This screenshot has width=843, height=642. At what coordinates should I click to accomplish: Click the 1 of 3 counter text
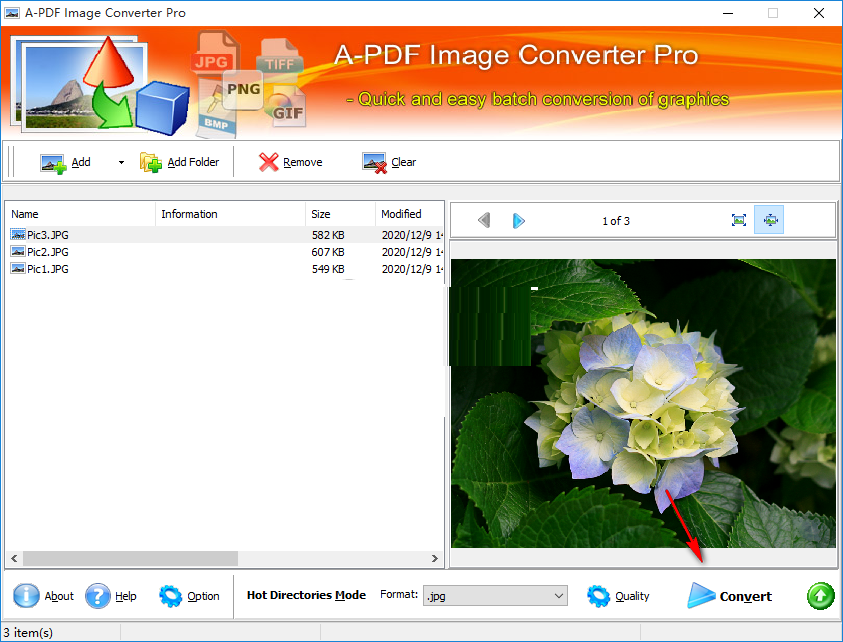tap(616, 221)
